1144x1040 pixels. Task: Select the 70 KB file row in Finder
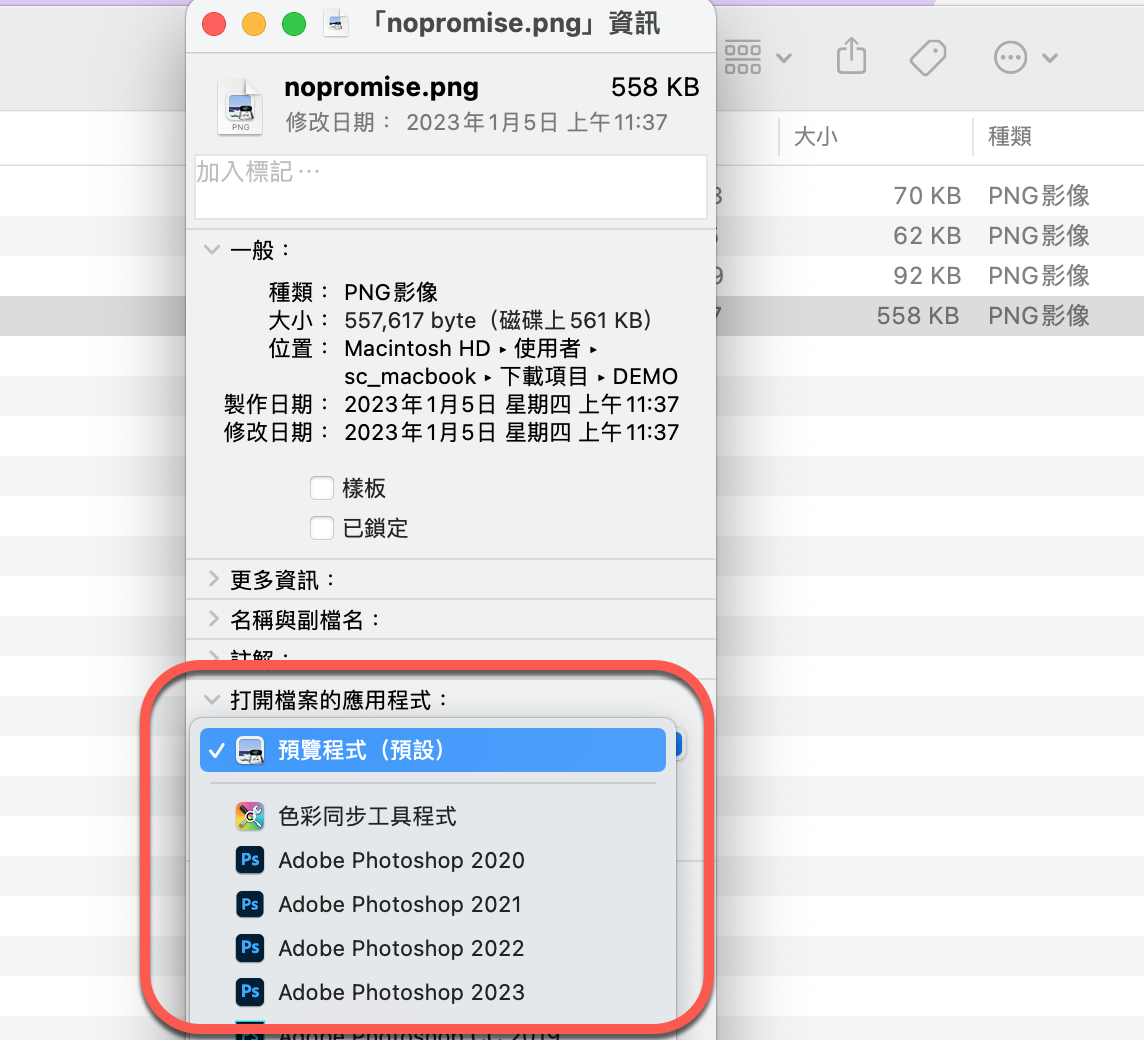930,196
